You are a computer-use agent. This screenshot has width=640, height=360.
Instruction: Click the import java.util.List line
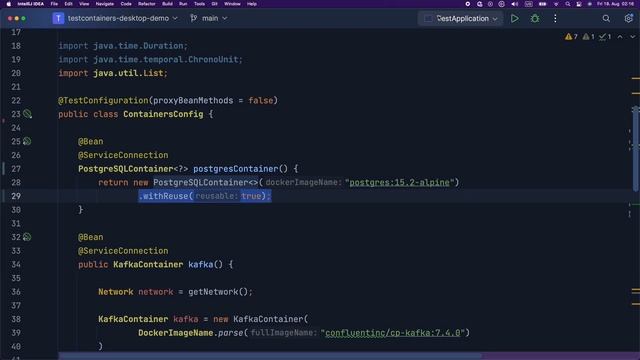pyautogui.click(x=113, y=73)
